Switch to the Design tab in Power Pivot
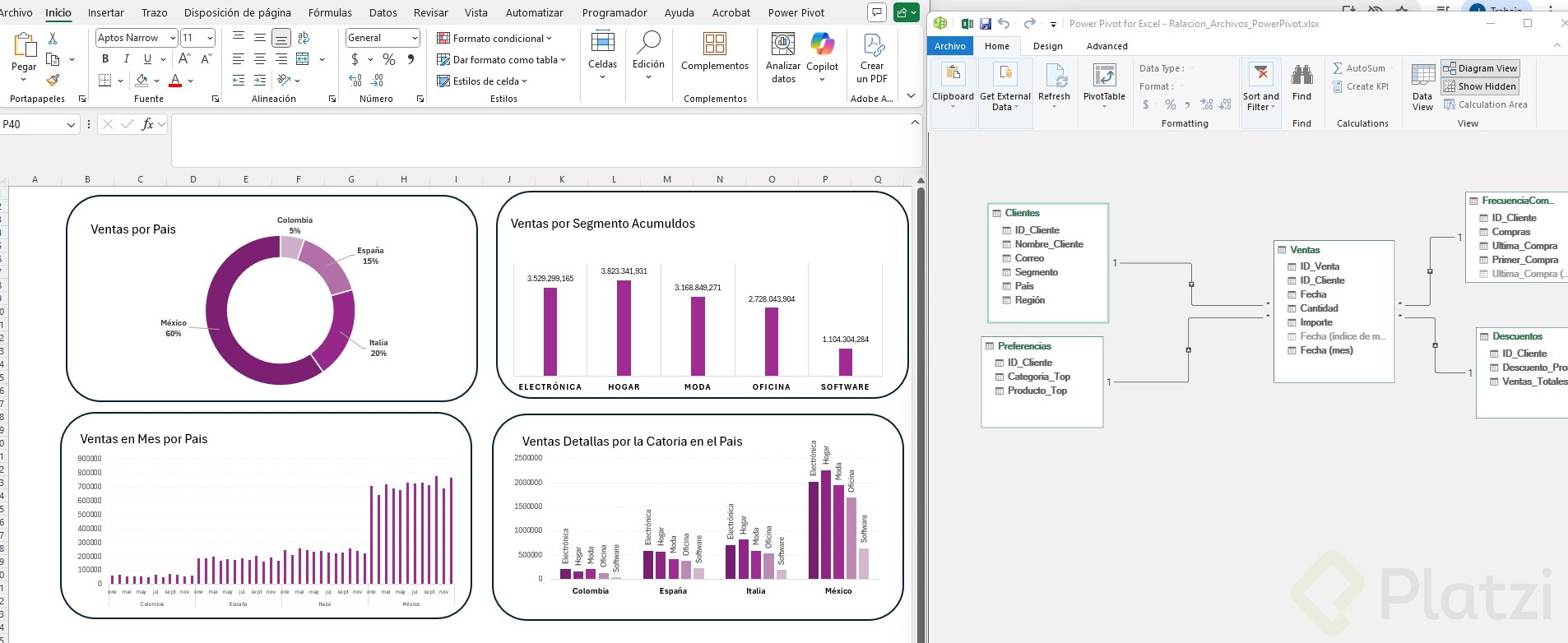 (x=1047, y=46)
